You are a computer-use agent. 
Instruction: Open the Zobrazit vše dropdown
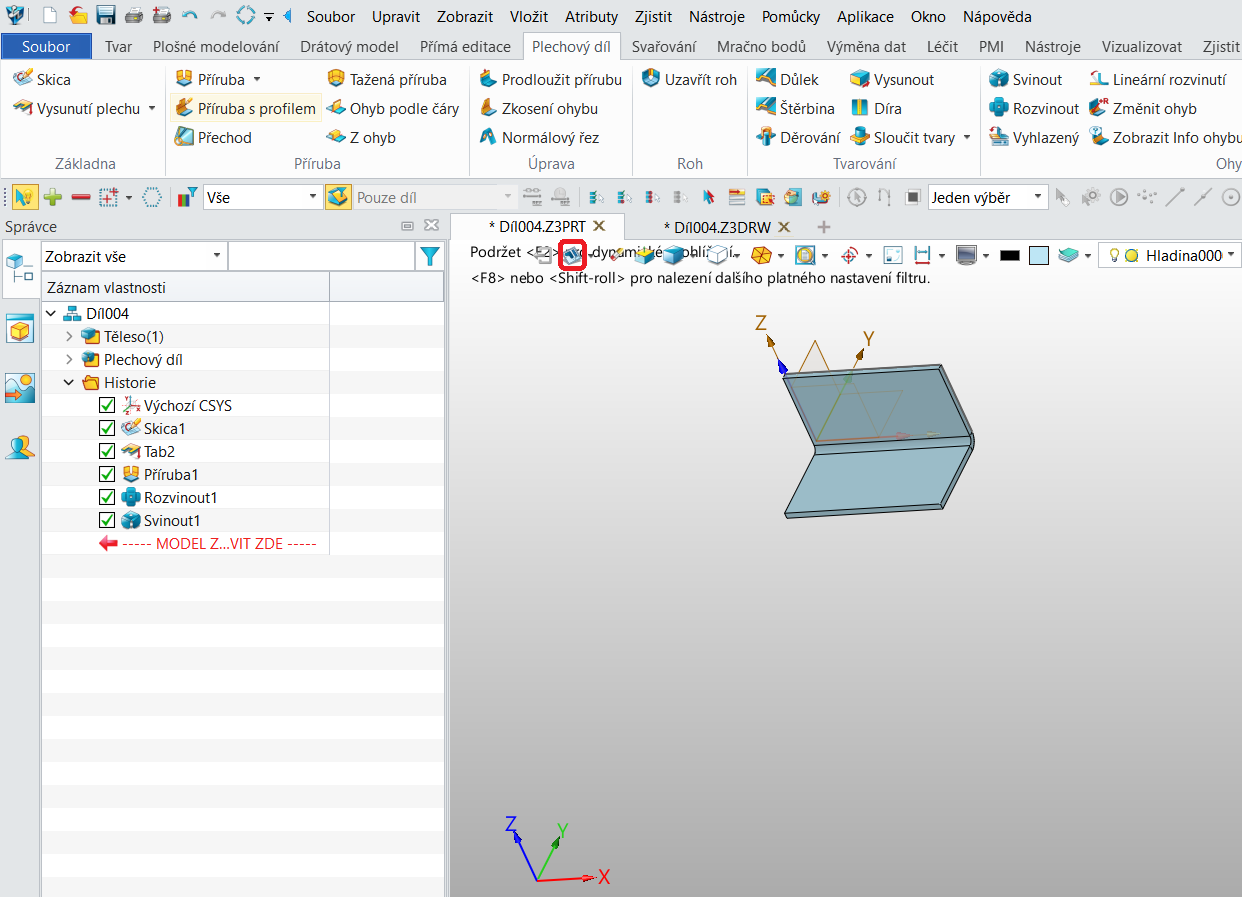(134, 256)
